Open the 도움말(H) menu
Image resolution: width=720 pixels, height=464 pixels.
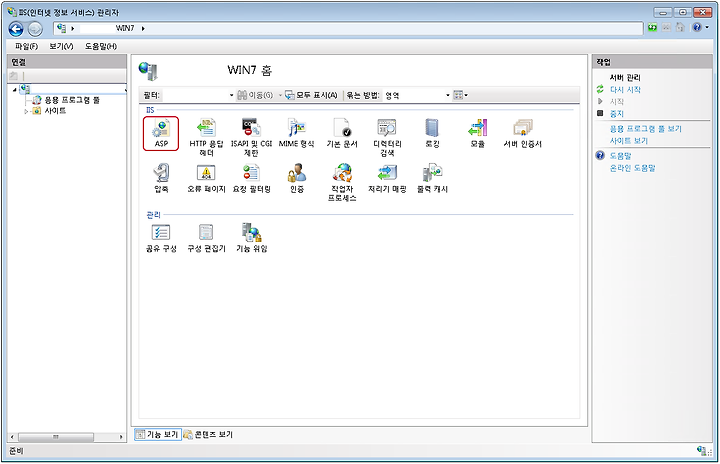click(x=101, y=46)
